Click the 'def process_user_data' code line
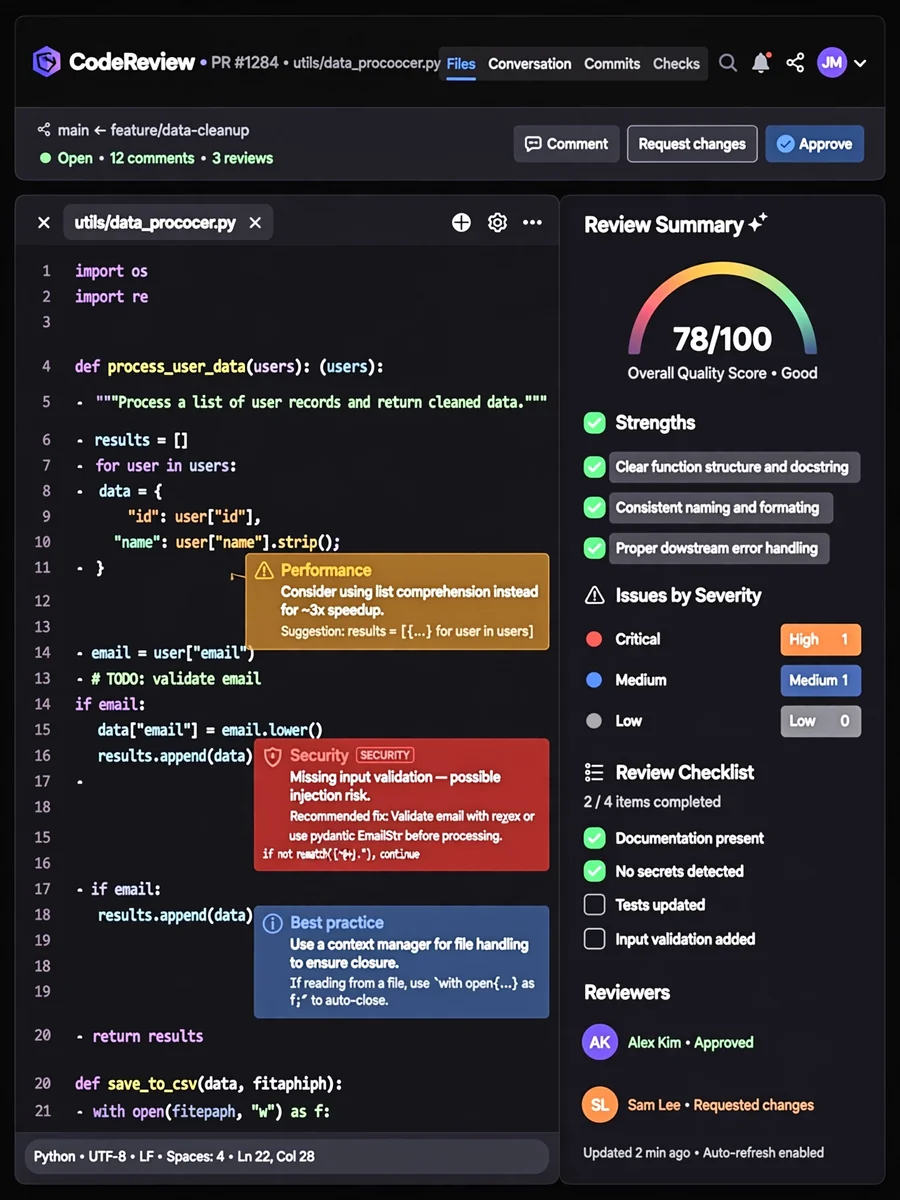This screenshot has height=1200, width=900. pos(229,367)
